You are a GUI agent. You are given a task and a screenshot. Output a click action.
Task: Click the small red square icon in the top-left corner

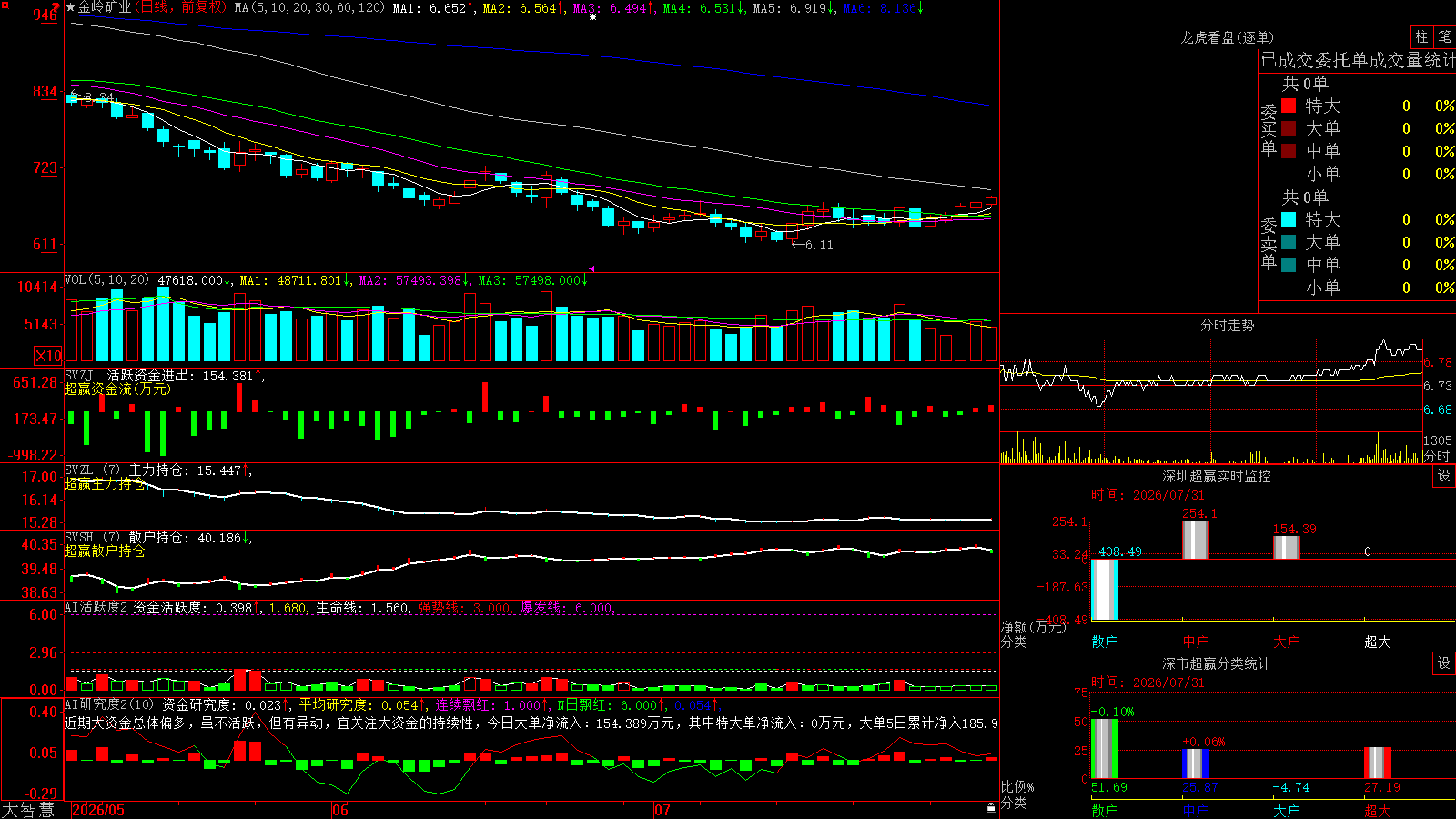tap(5, 5)
